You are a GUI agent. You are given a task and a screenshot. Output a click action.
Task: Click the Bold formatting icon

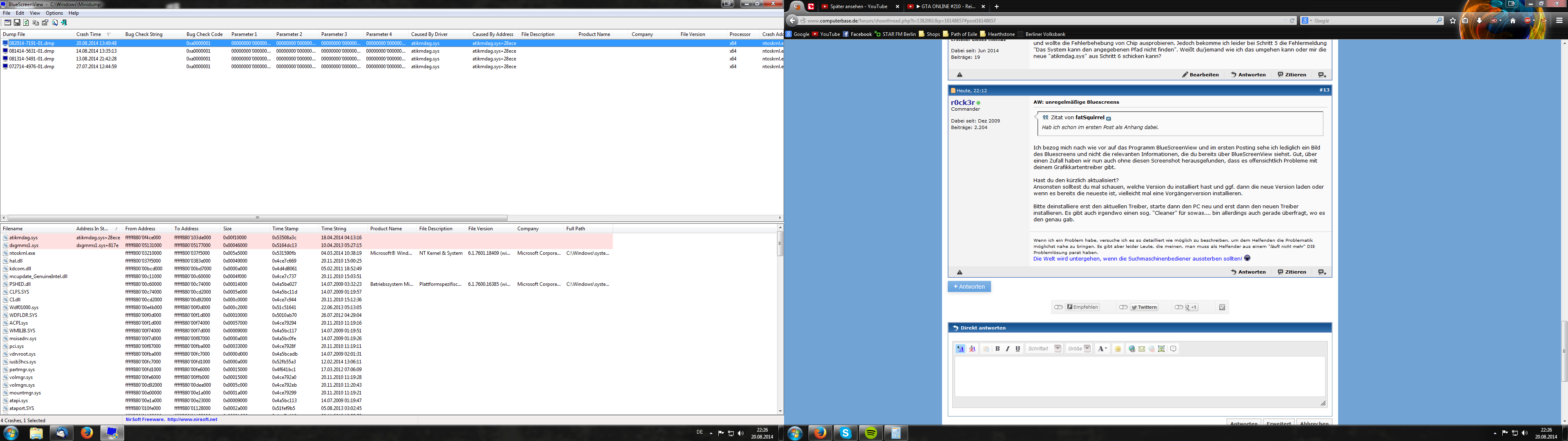[x=998, y=349]
